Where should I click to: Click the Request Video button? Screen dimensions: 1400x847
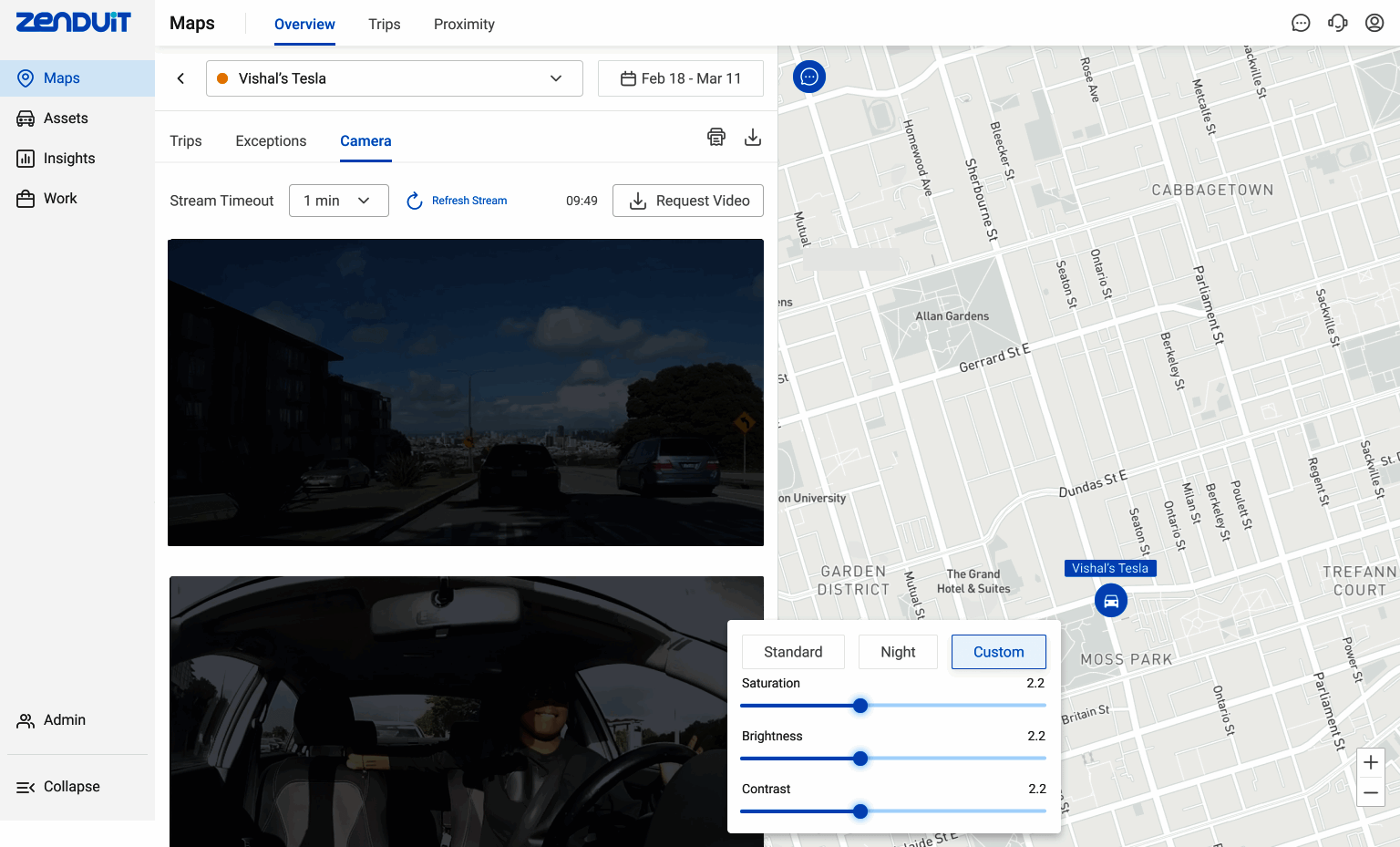pos(688,201)
